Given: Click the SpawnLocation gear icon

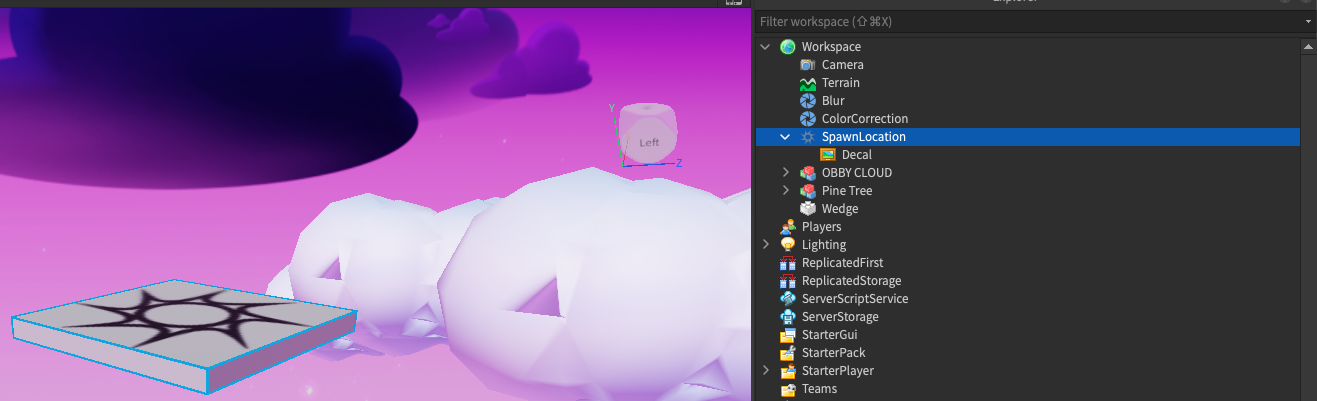Looking at the screenshot, I should point(808,137).
